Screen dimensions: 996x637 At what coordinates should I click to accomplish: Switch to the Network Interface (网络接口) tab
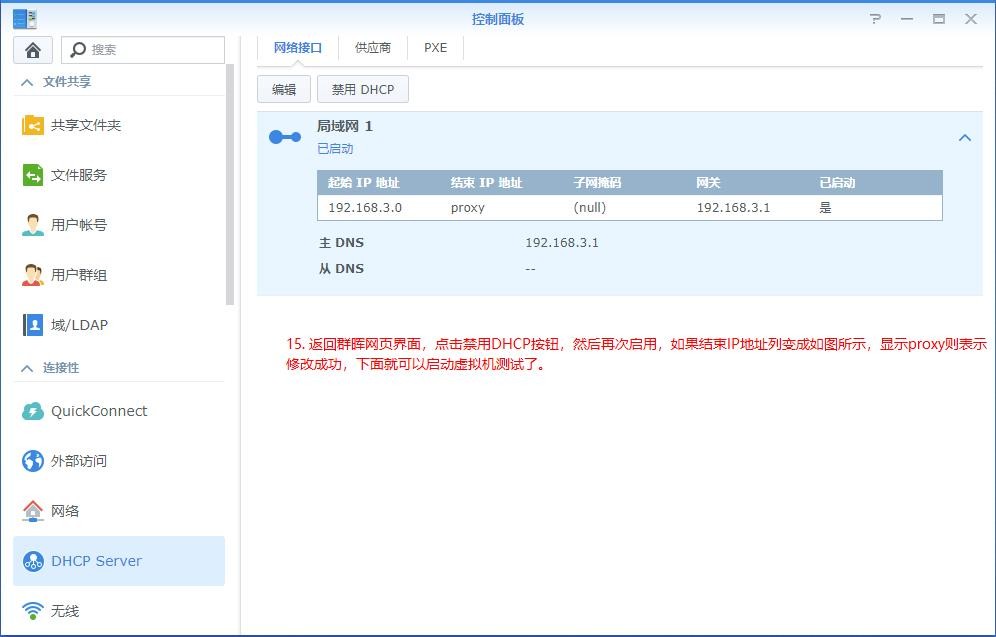point(298,48)
